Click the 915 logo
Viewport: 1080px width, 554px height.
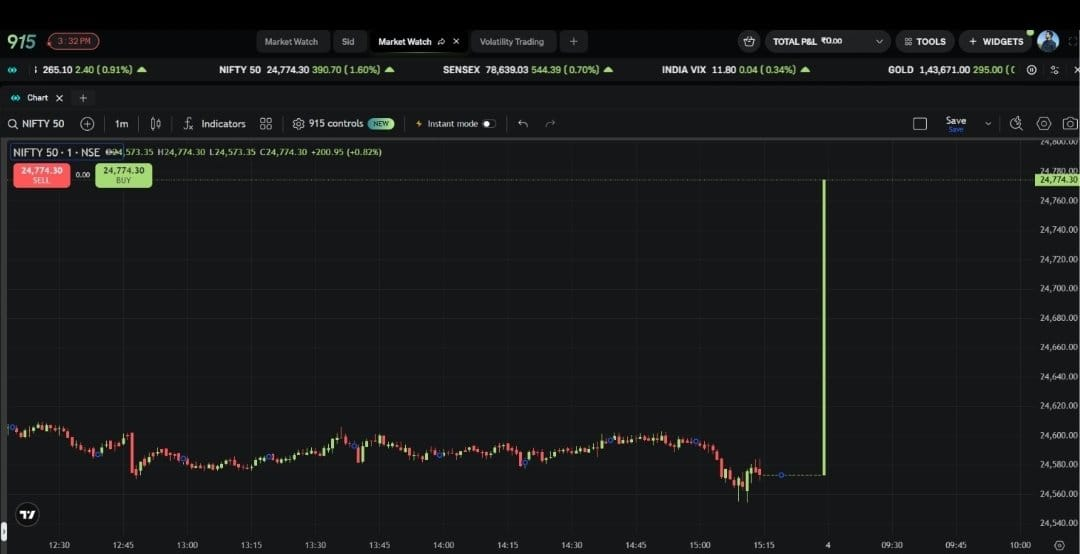click(21, 41)
